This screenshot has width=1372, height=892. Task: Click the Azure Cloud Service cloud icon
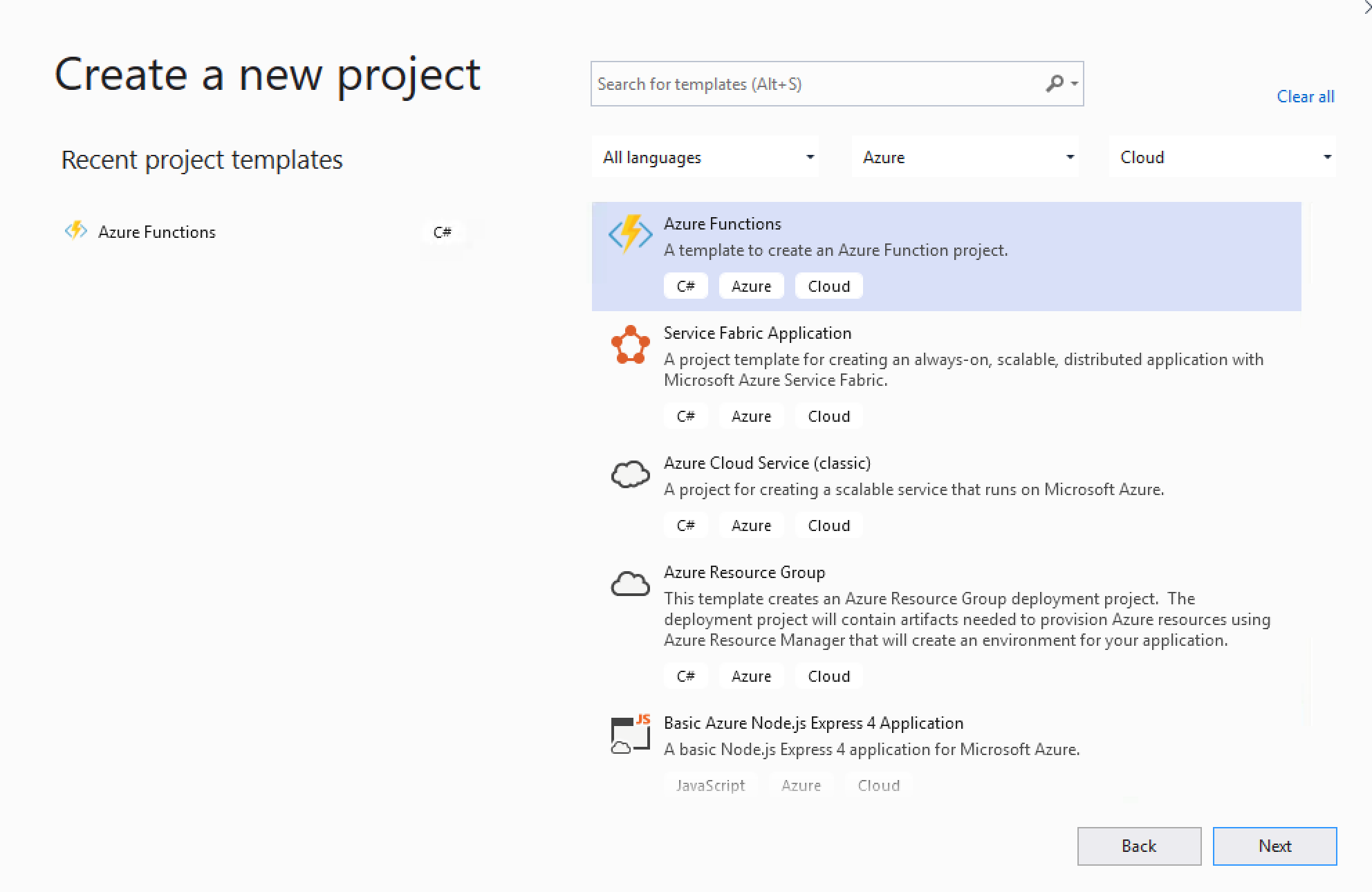(x=630, y=474)
